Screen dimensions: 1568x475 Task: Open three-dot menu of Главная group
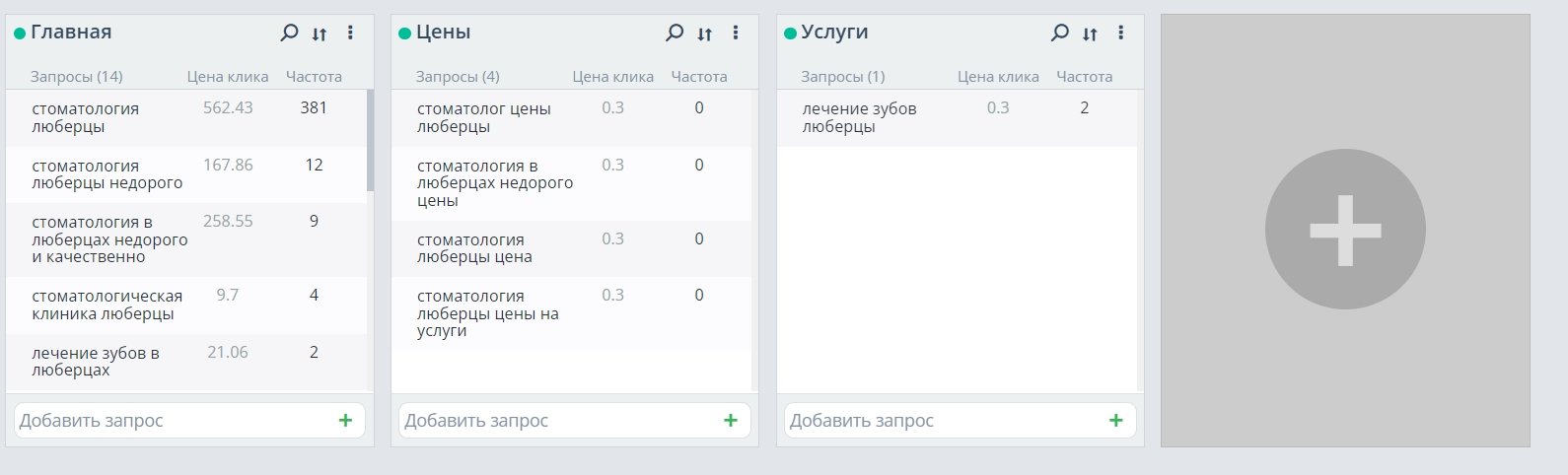[x=350, y=33]
